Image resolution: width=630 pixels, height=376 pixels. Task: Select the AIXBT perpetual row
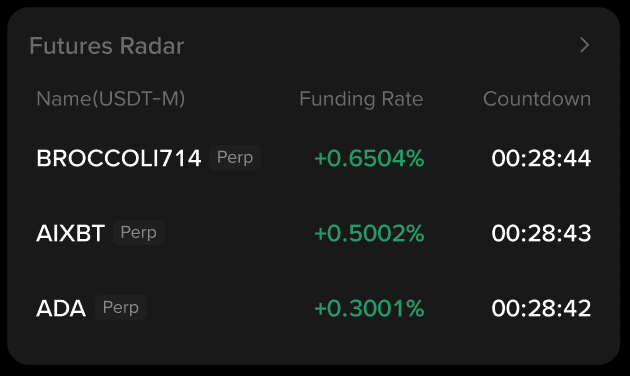pos(314,233)
